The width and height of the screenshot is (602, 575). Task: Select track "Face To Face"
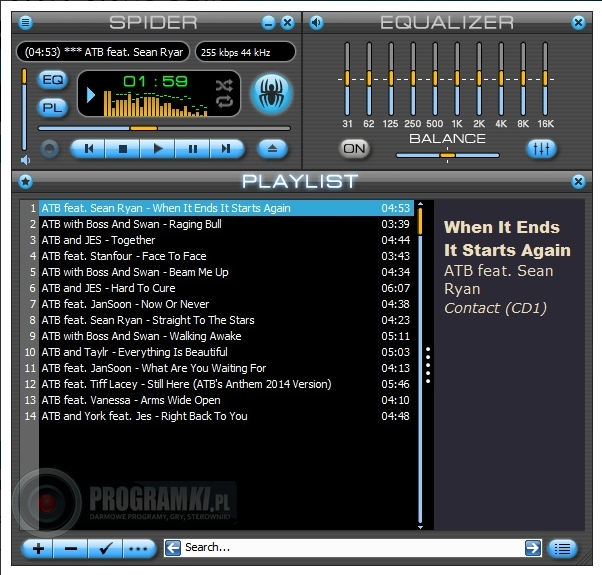point(226,256)
